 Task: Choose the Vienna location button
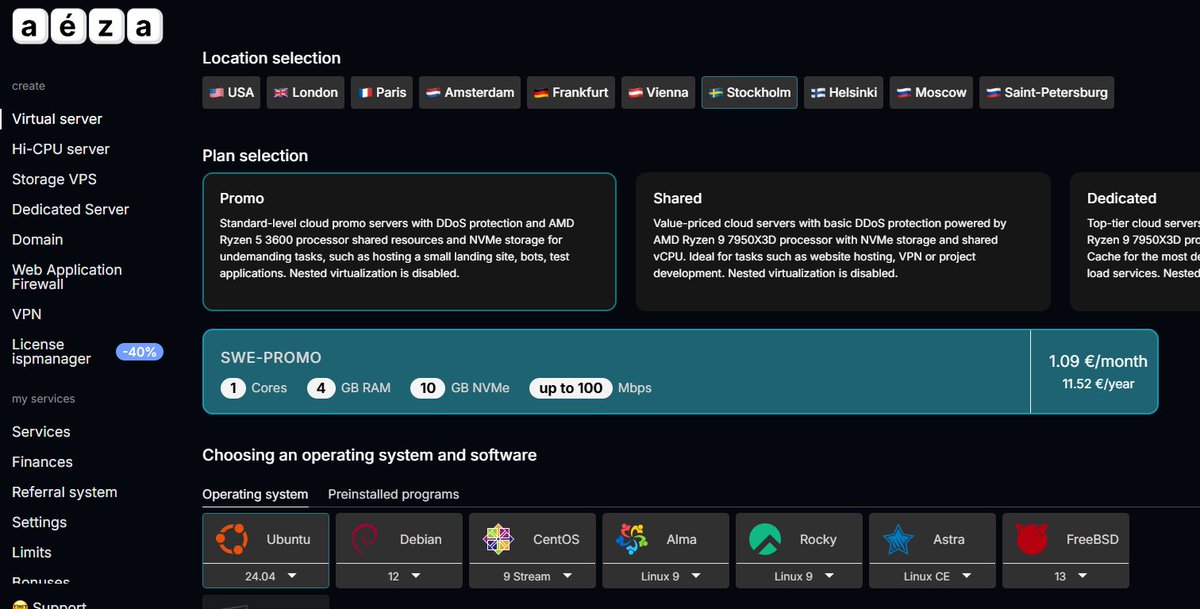click(659, 92)
